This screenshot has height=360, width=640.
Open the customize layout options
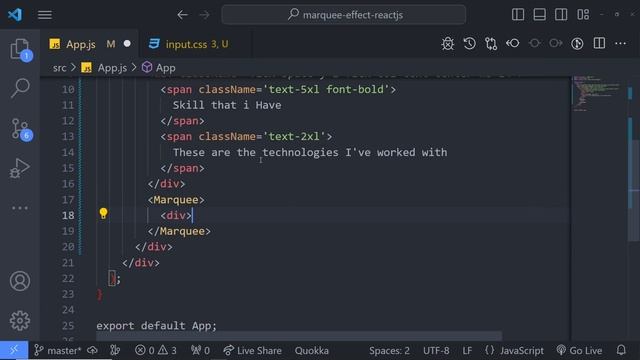pyautogui.click(x=583, y=15)
